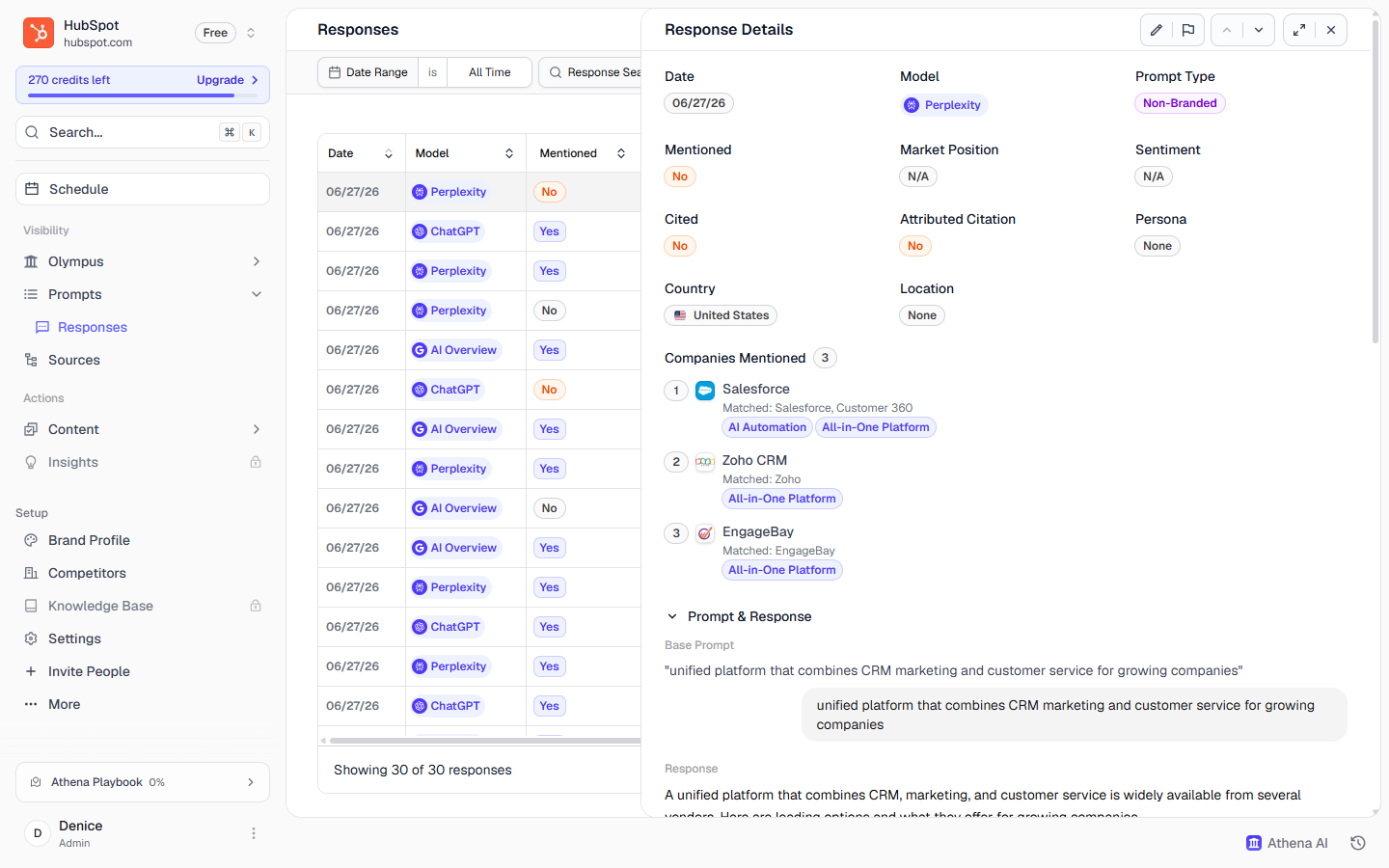Click All-in-One Platform tag under Zoho CRM
This screenshot has width=1389, height=868.
pyautogui.click(x=782, y=499)
